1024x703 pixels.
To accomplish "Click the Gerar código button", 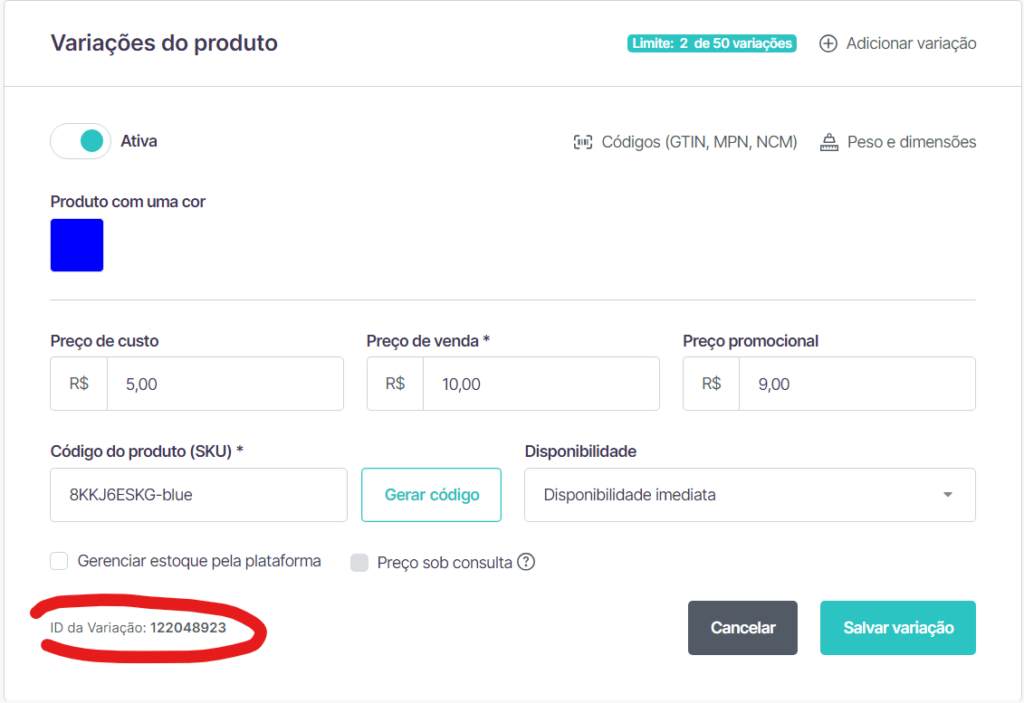I will [x=431, y=495].
